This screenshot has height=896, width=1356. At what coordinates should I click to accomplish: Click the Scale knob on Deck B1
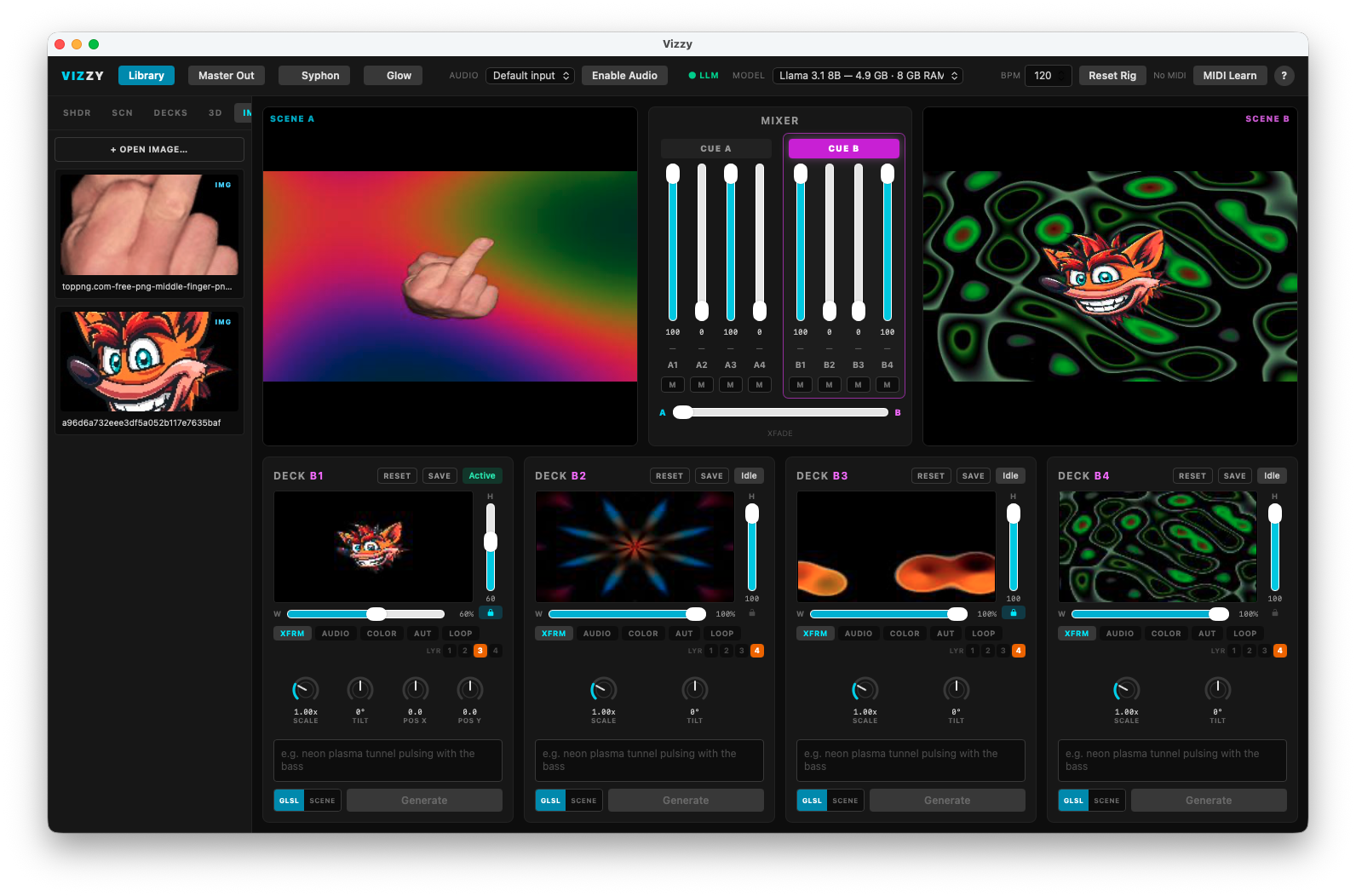[306, 689]
